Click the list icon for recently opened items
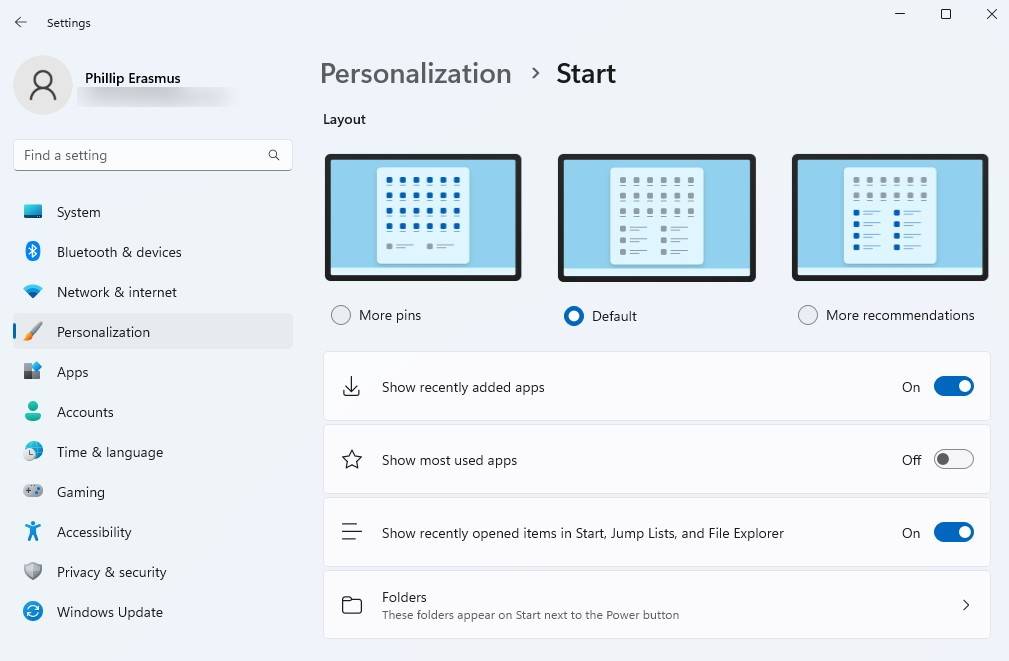The image size is (1009, 661). 351,532
